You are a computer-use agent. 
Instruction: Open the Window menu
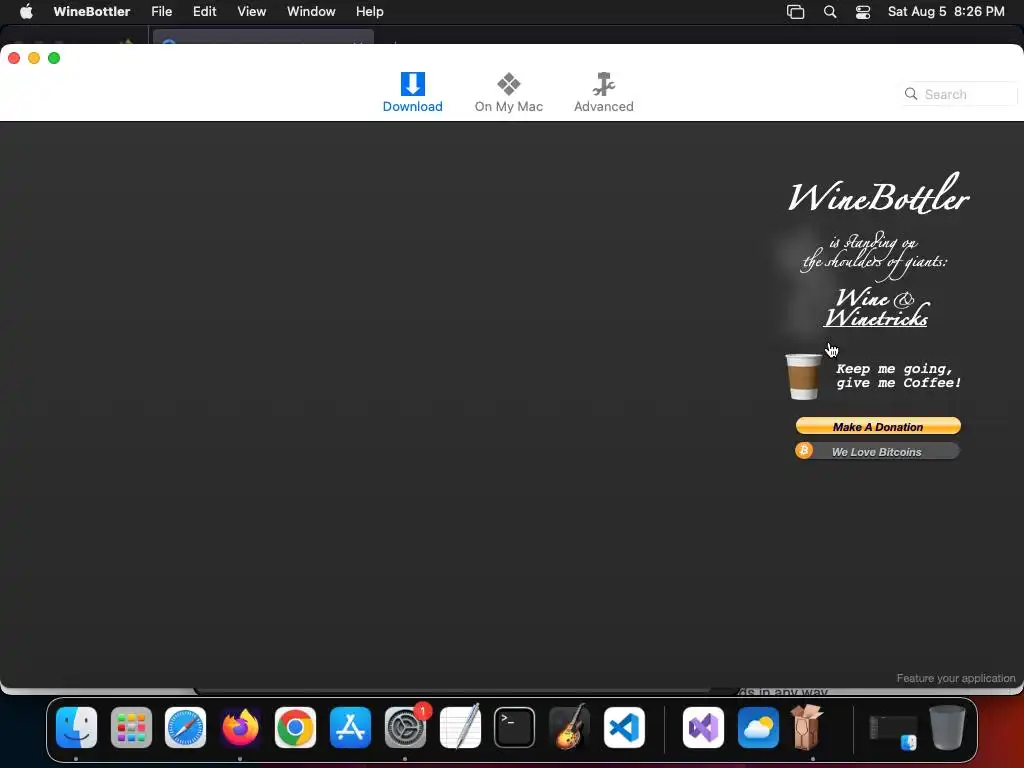pyautogui.click(x=311, y=12)
